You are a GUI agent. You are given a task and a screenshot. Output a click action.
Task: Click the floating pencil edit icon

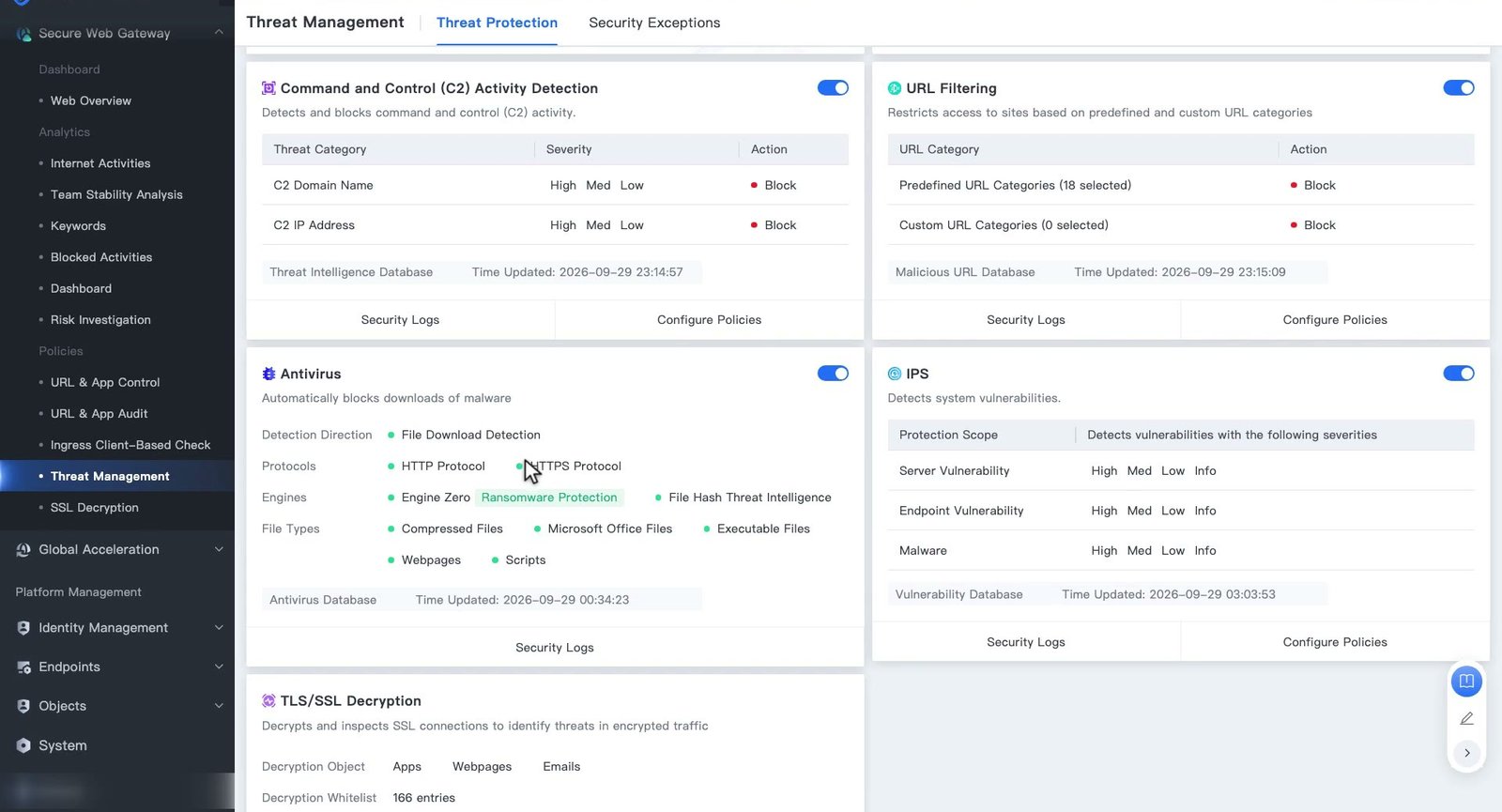[1466, 718]
